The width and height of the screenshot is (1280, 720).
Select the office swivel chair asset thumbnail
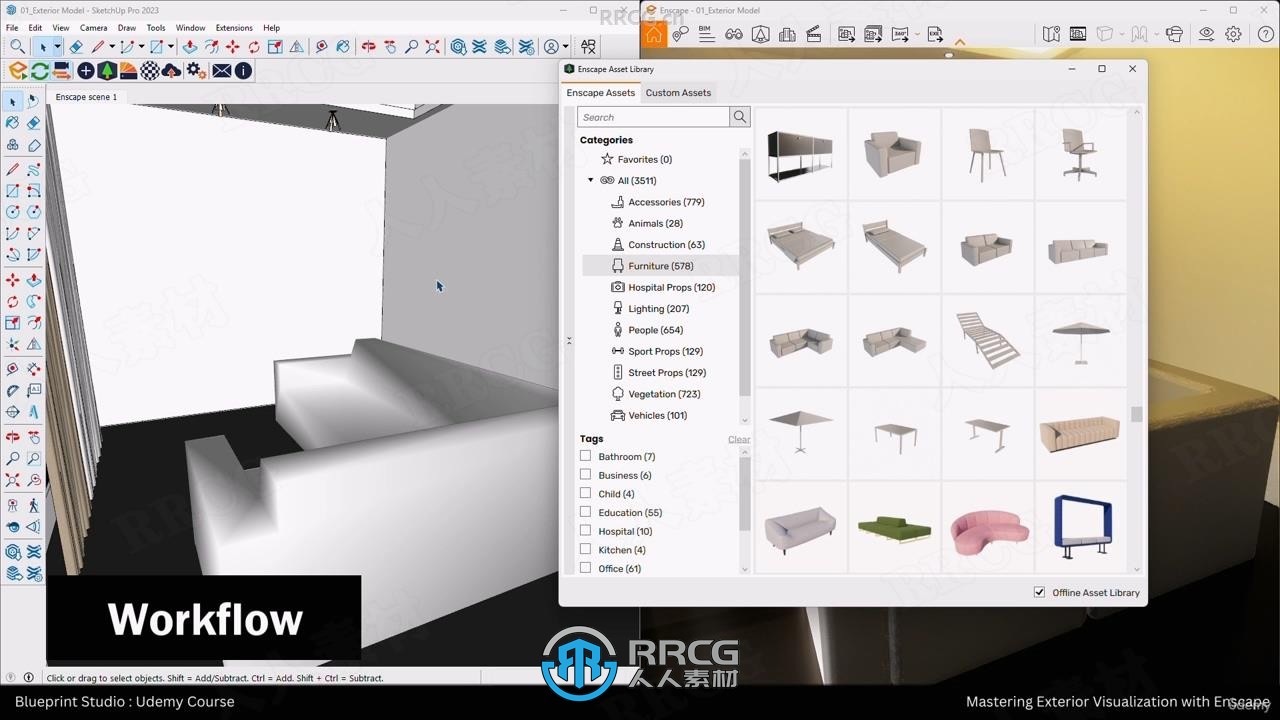(x=1080, y=154)
